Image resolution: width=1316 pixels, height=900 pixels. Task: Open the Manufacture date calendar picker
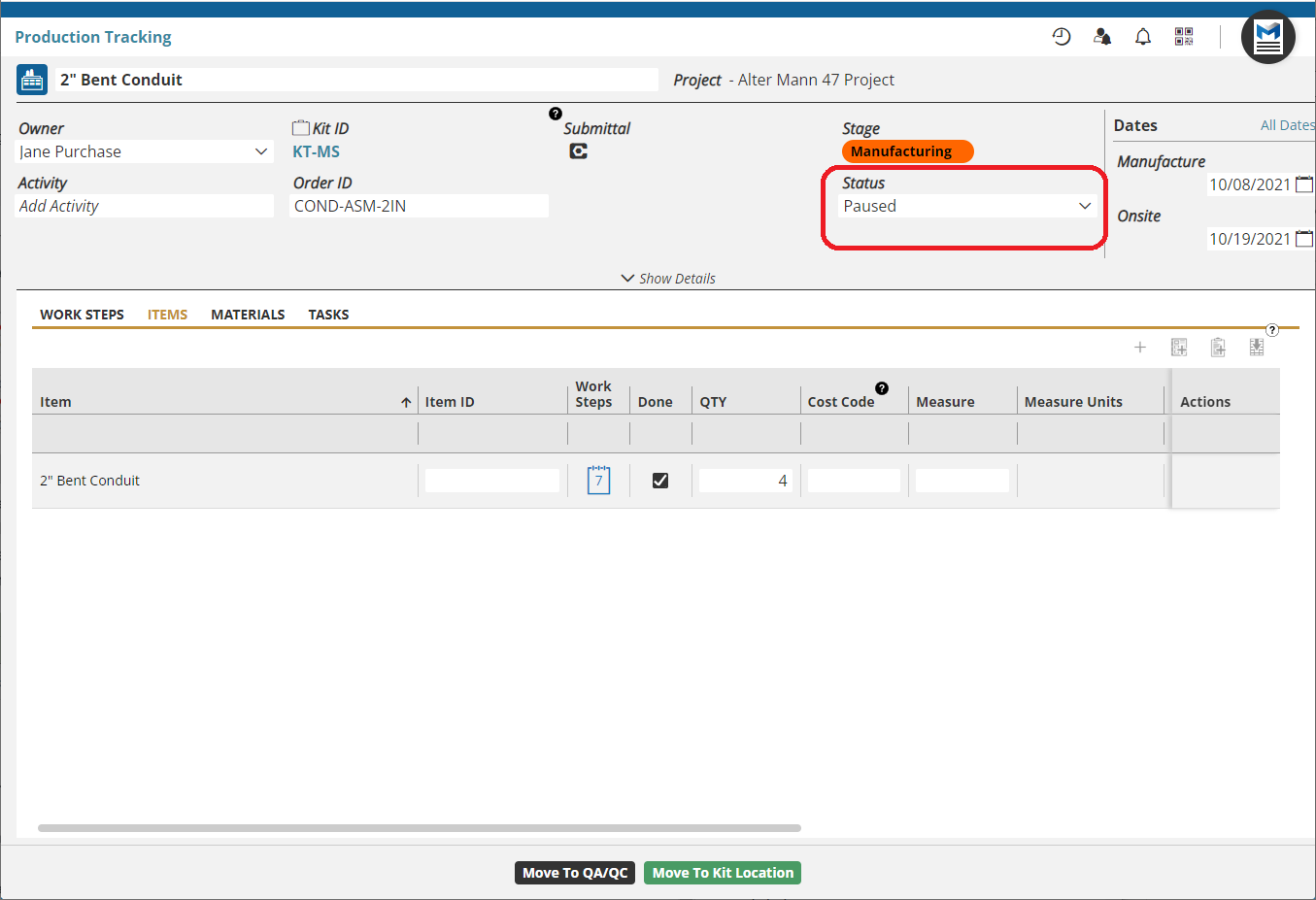pos(1303,184)
